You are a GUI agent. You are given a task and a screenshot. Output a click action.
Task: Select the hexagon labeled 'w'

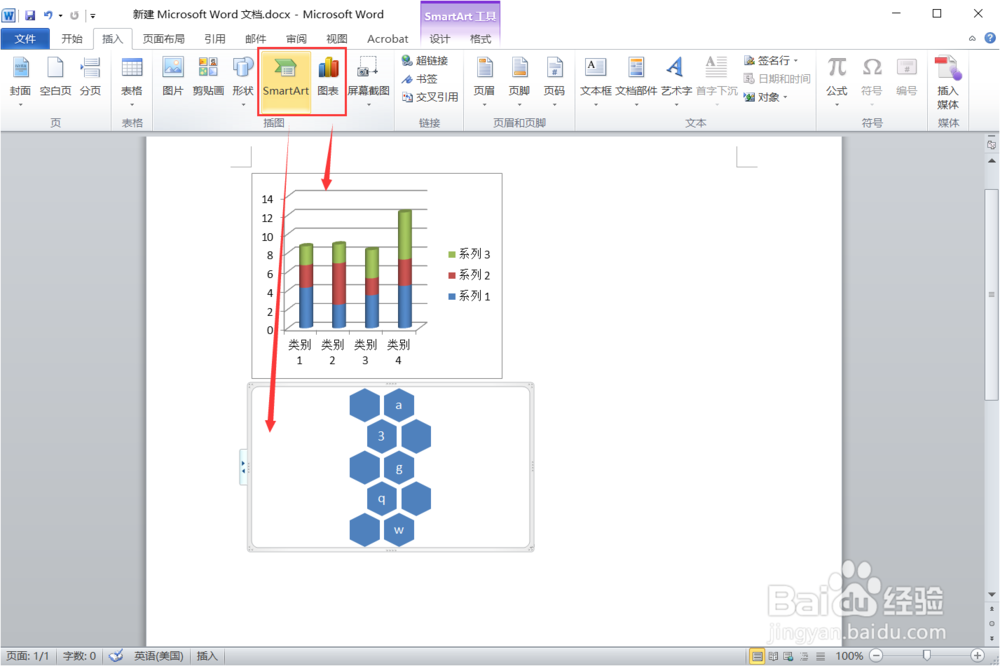click(x=399, y=530)
